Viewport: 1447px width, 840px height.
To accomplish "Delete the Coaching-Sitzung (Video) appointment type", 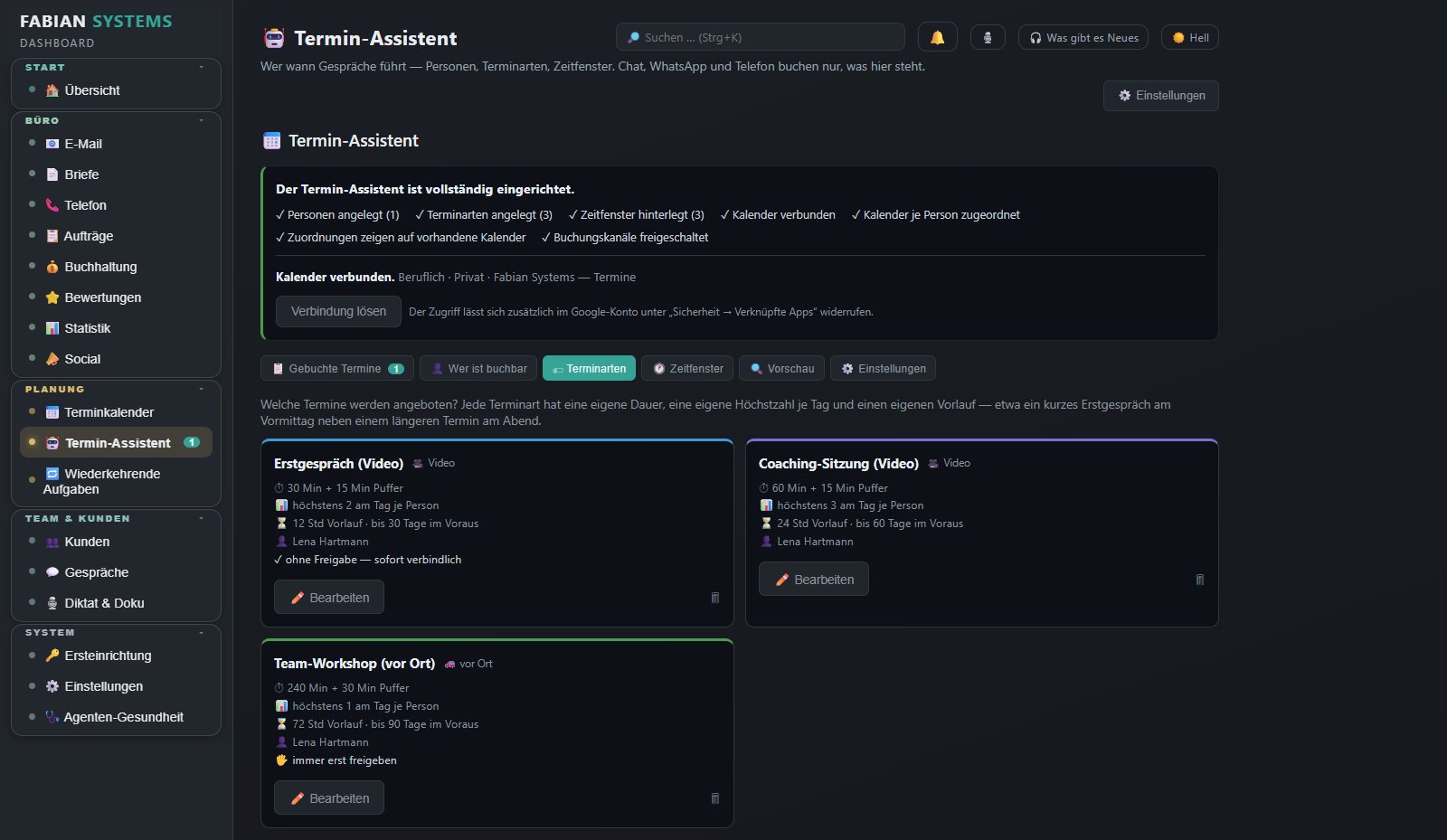I will pos(1200,580).
